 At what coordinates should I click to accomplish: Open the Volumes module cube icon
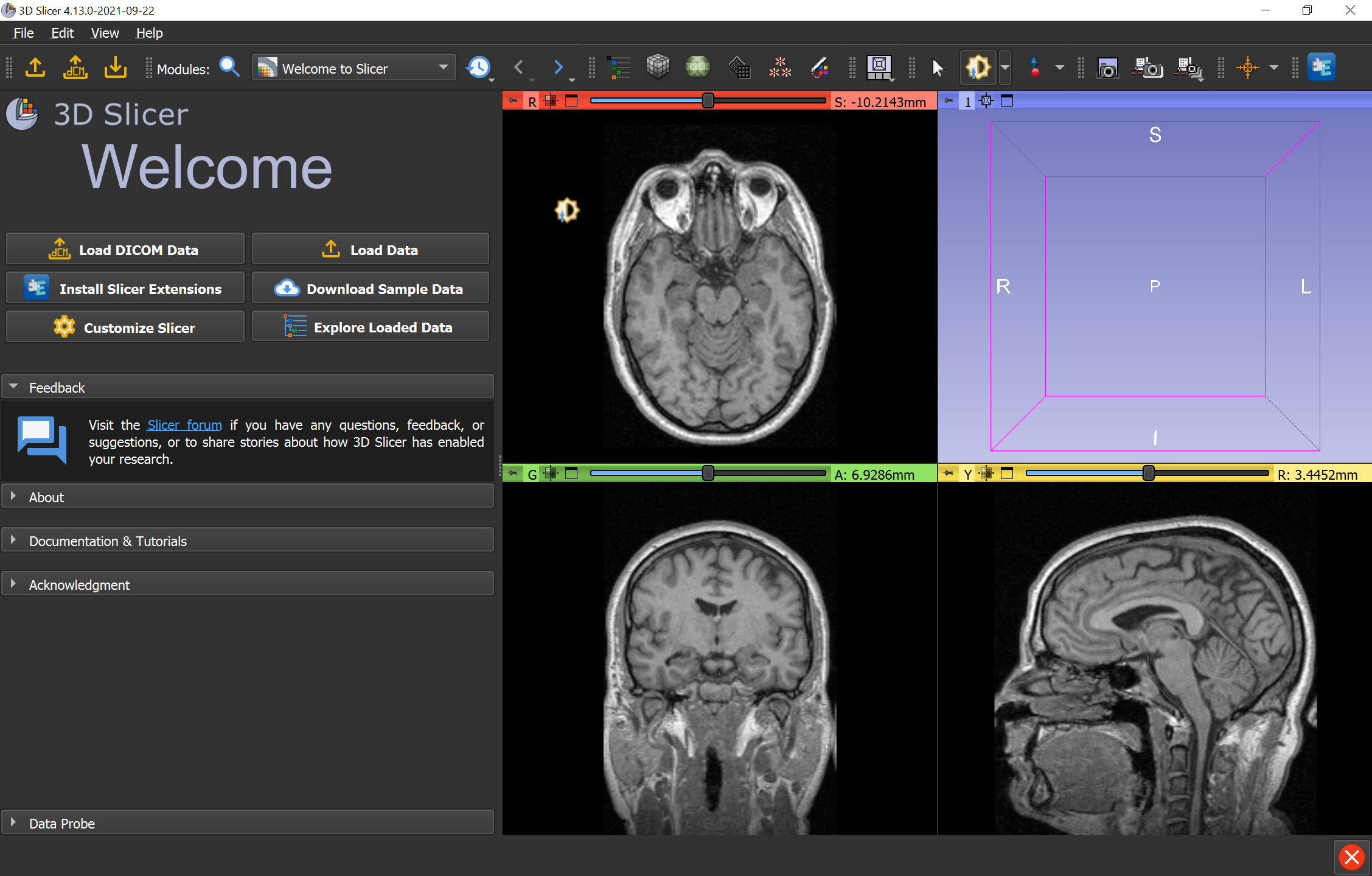658,67
